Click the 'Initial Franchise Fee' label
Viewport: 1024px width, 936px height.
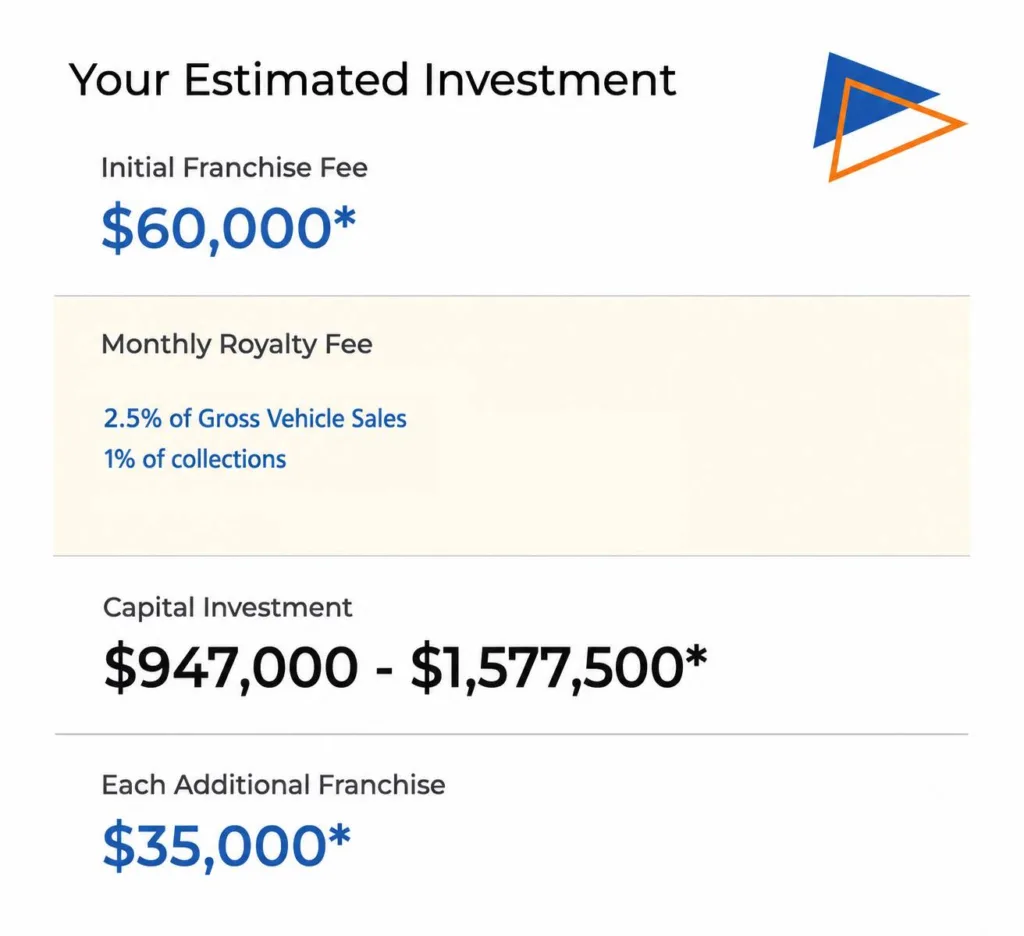pyautogui.click(x=234, y=168)
